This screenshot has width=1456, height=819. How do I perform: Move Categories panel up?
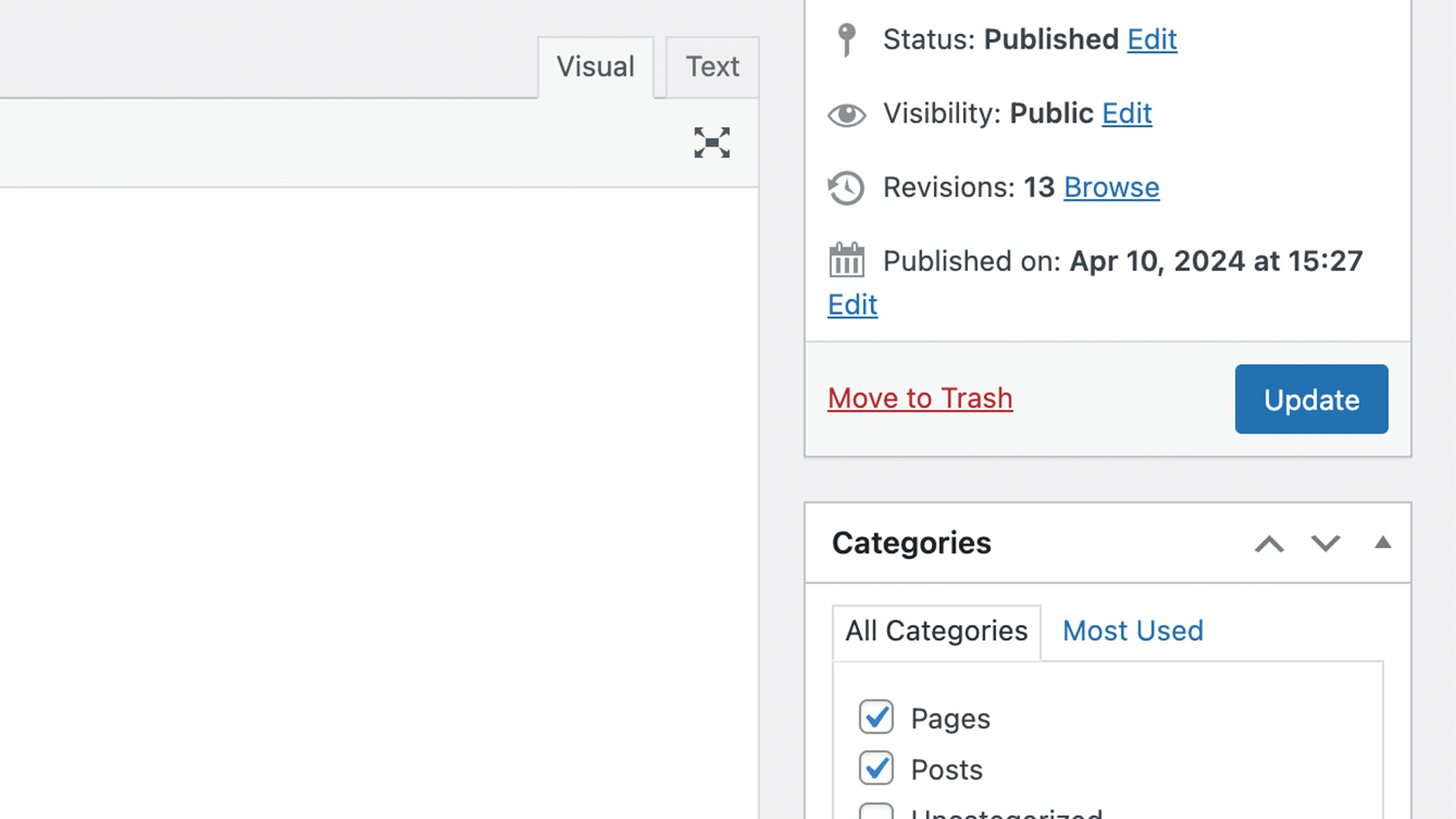tap(1269, 543)
